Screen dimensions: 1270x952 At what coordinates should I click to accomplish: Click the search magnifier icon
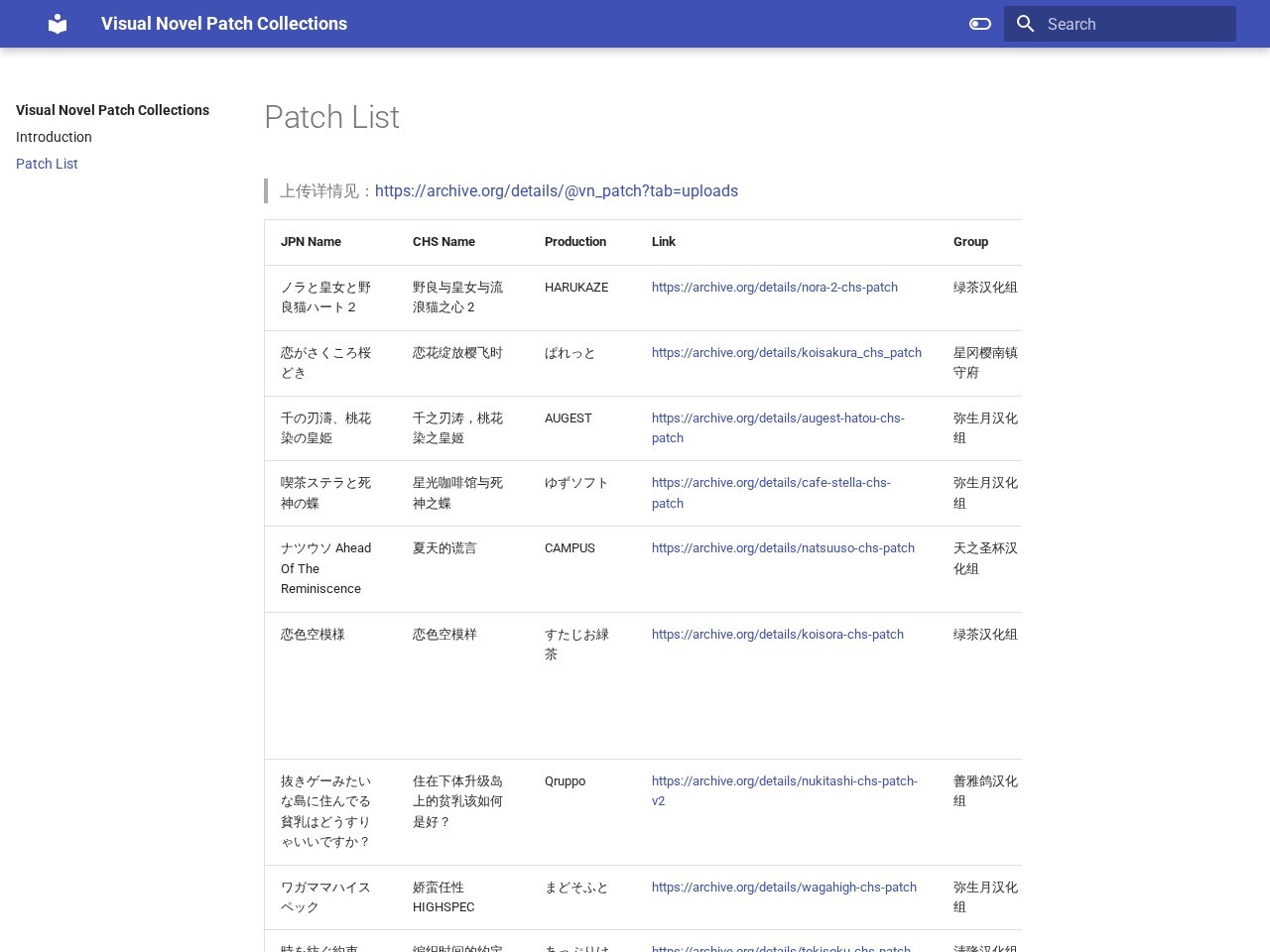point(1026,24)
